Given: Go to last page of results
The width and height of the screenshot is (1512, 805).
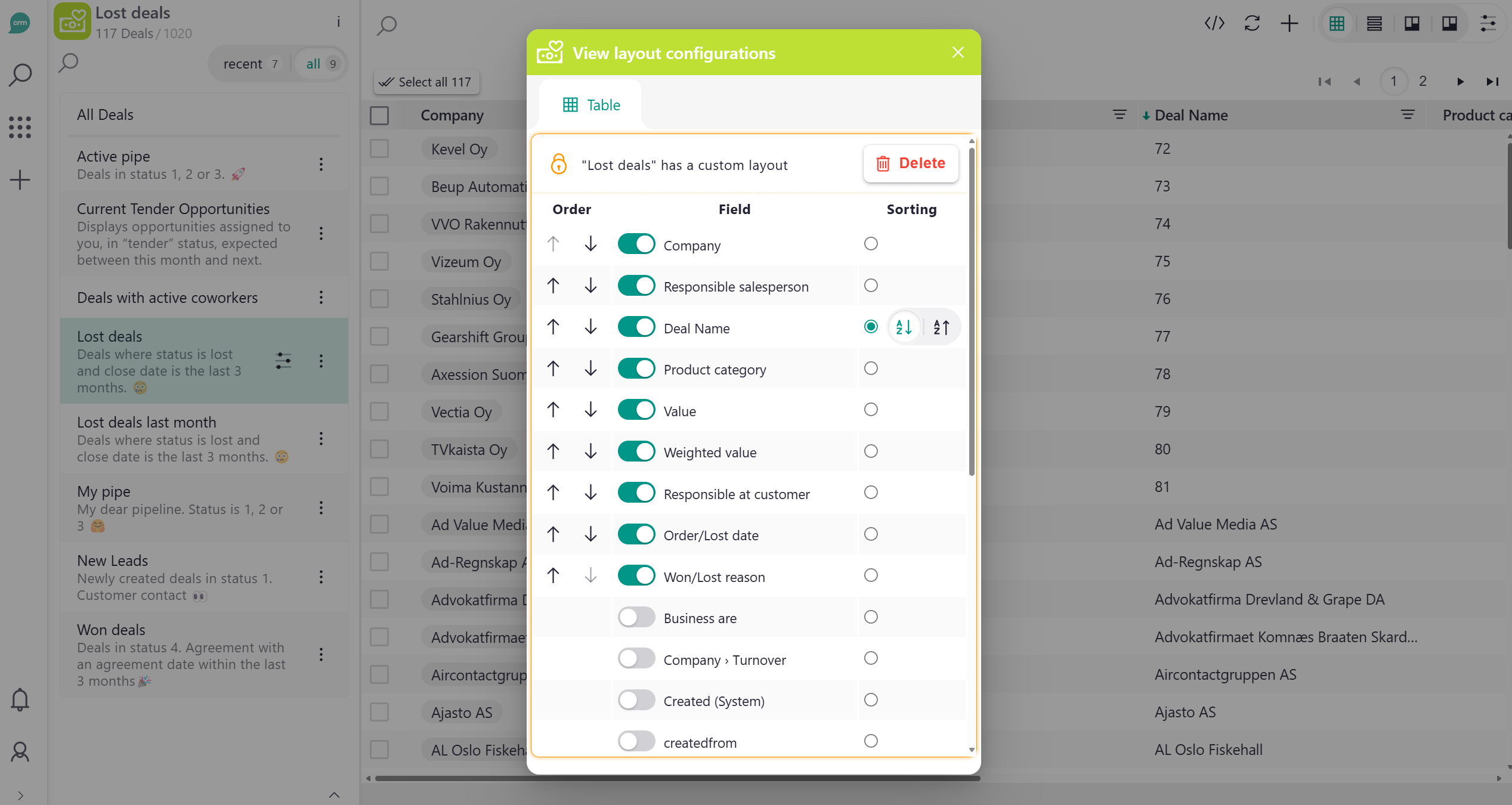Looking at the screenshot, I should point(1492,82).
